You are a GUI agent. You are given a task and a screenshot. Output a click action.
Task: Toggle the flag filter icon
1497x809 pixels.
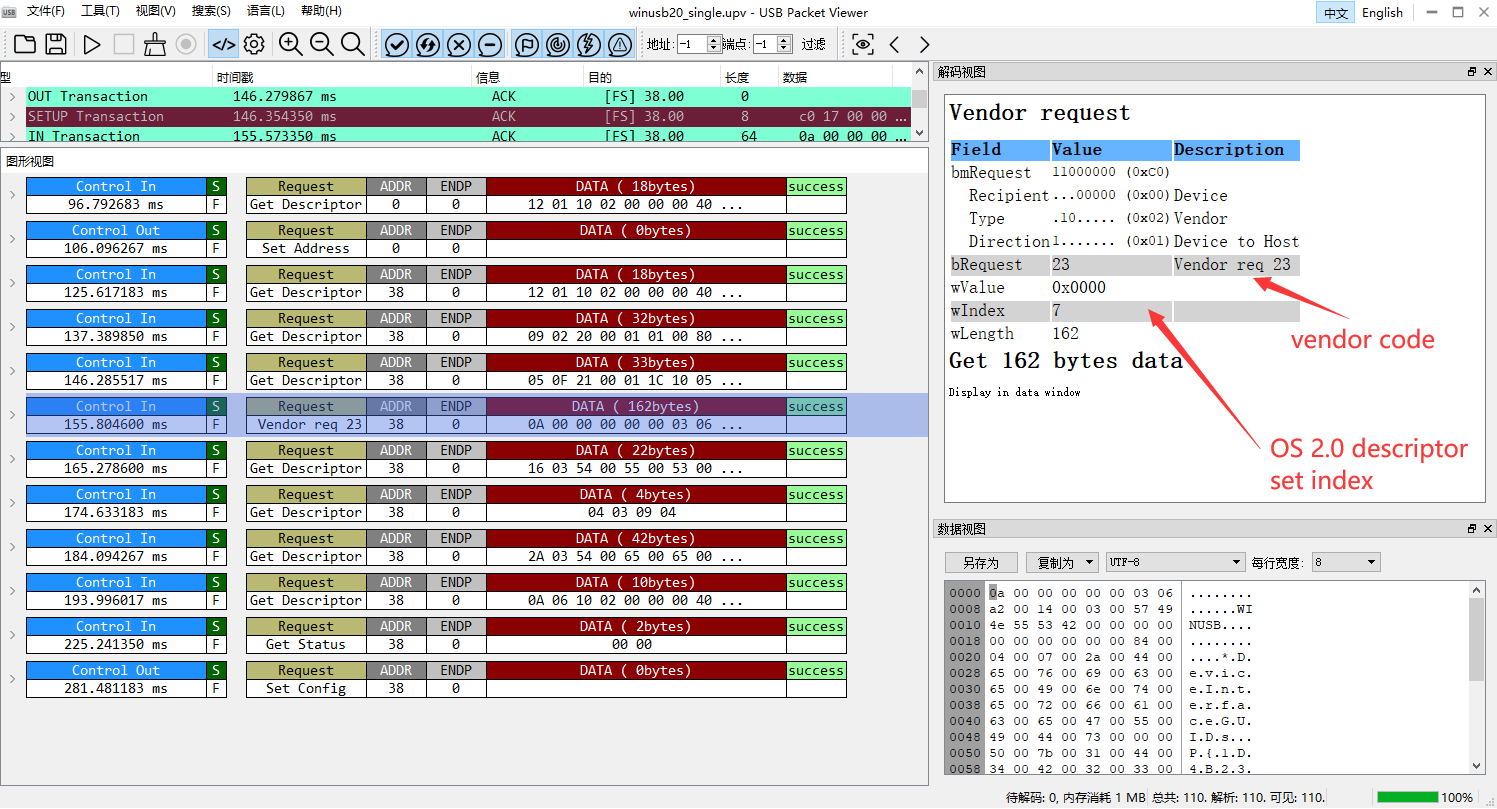[527, 44]
